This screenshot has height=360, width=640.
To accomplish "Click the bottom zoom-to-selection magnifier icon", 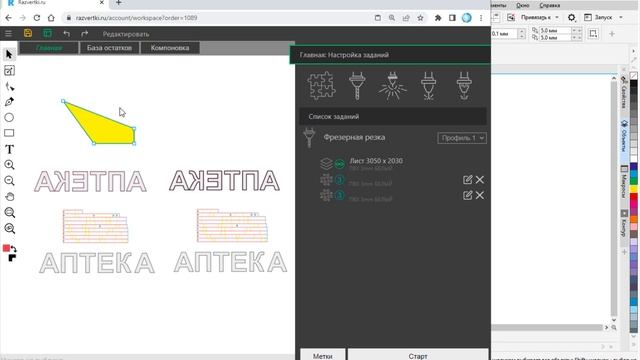I will point(9,229).
